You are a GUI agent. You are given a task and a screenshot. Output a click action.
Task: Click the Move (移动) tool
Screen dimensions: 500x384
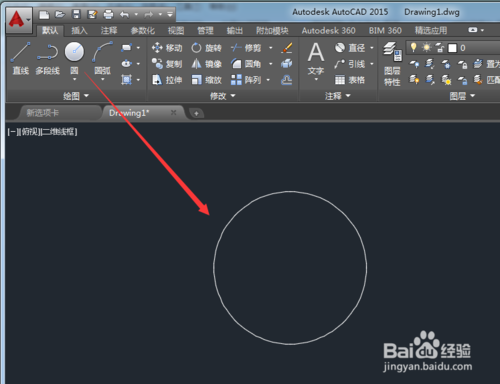[x=167, y=48]
